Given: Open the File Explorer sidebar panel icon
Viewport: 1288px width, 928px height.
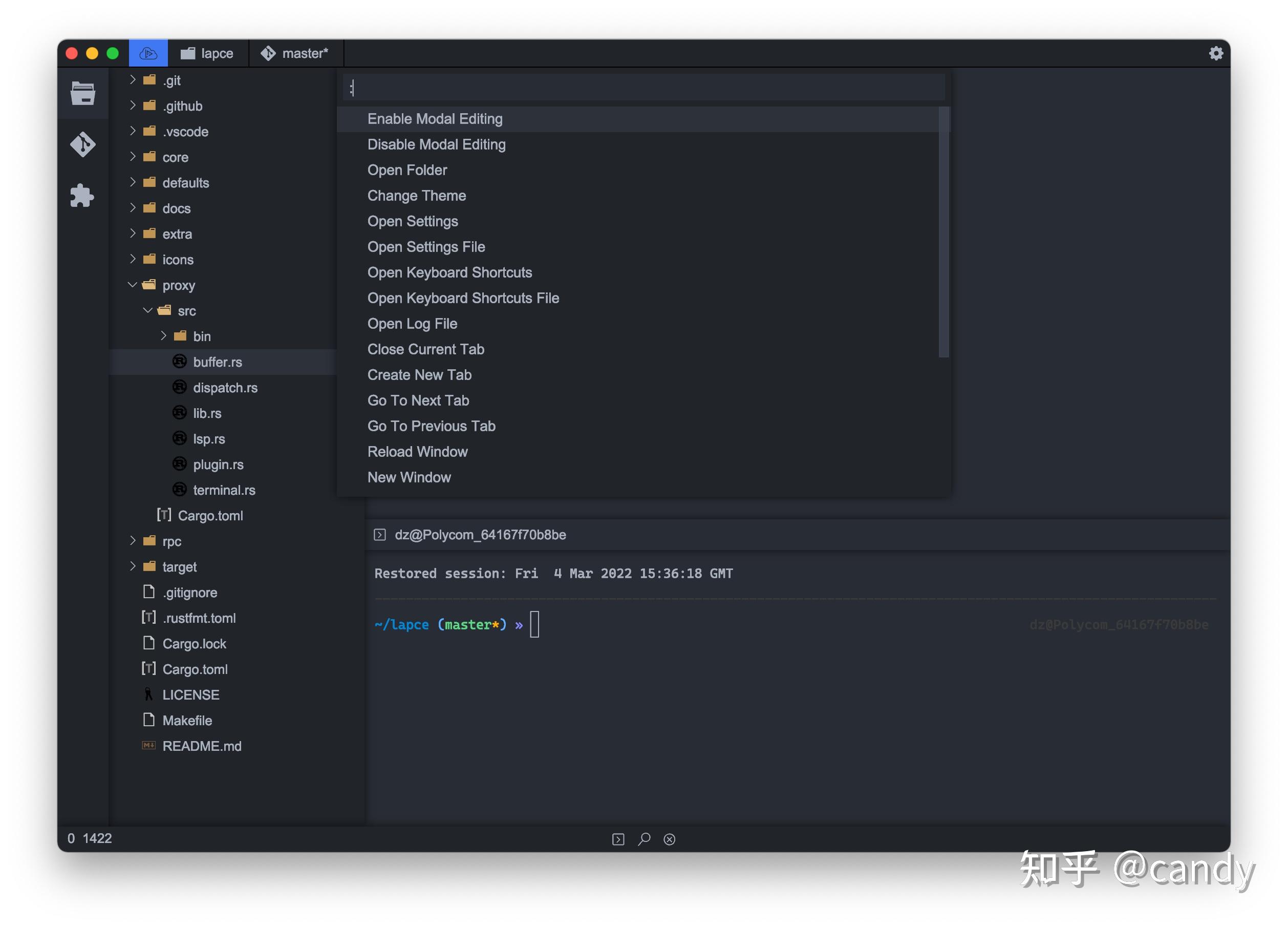Looking at the screenshot, I should [83, 93].
